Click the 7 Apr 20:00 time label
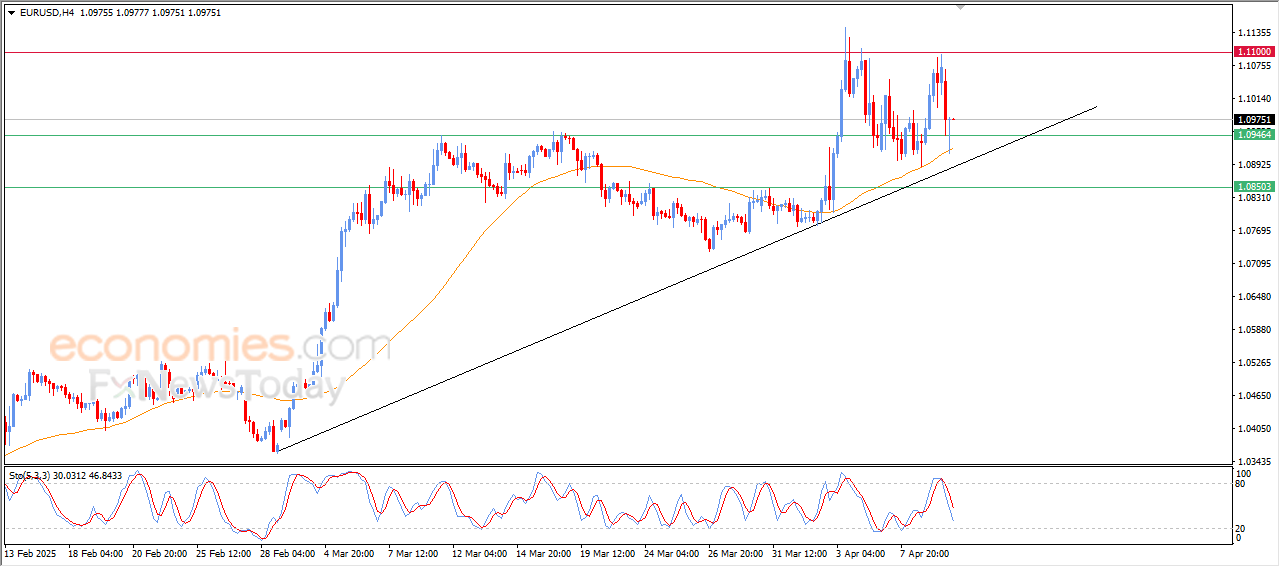Image resolution: width=1280 pixels, height=567 pixels. click(926, 552)
